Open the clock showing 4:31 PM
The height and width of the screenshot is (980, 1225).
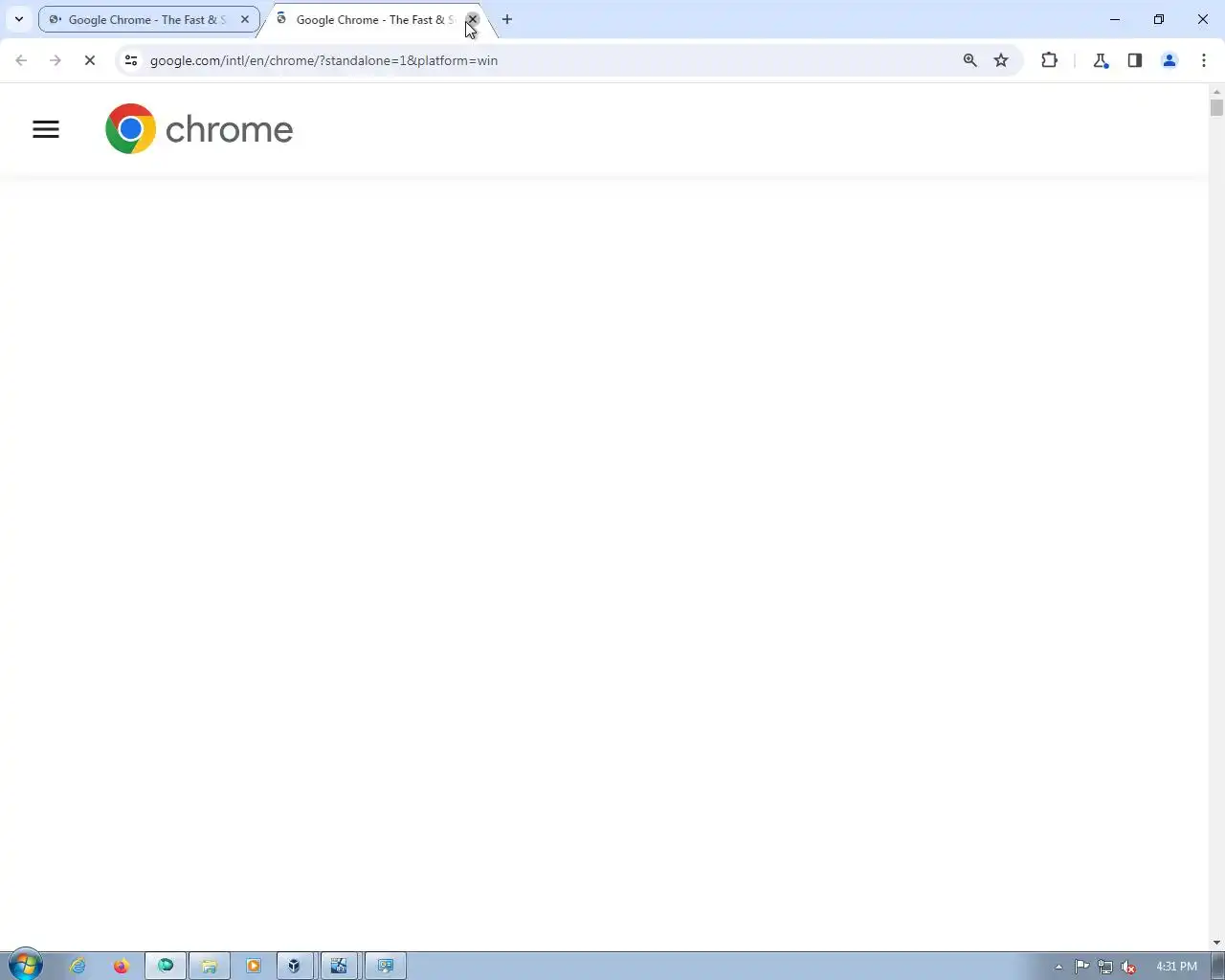pyautogui.click(x=1176, y=967)
